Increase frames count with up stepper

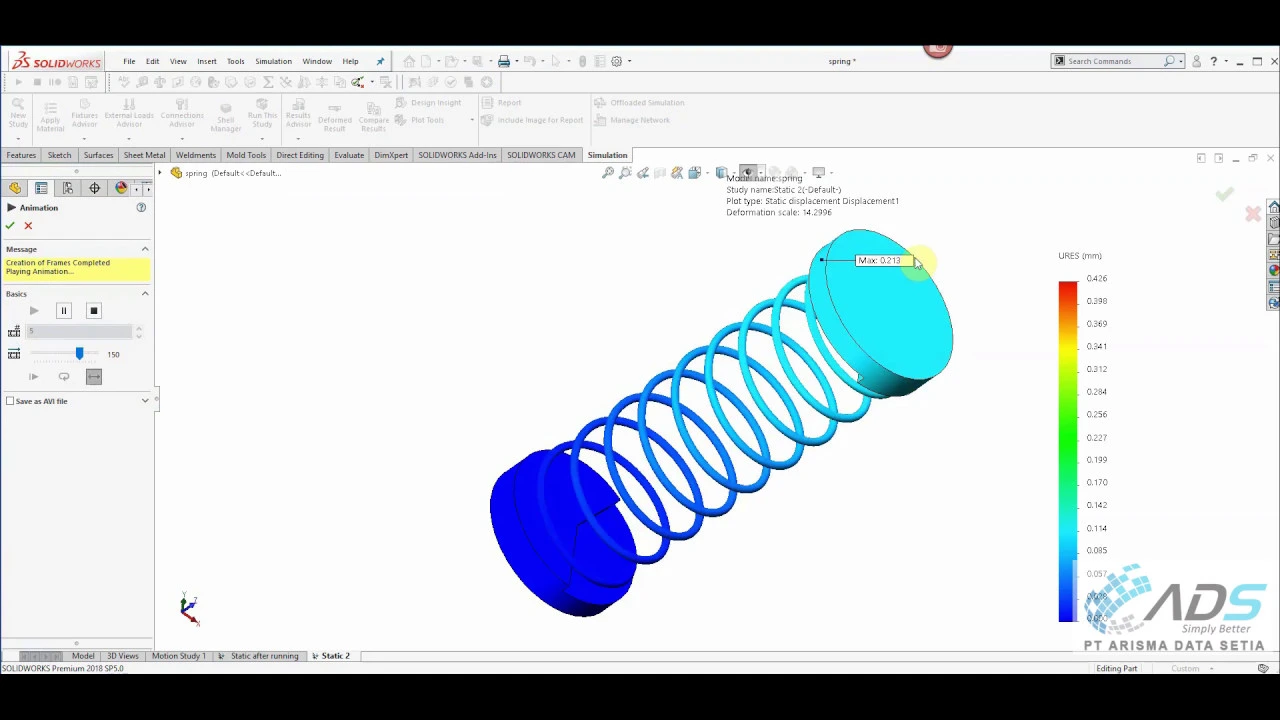pyautogui.click(x=138, y=328)
